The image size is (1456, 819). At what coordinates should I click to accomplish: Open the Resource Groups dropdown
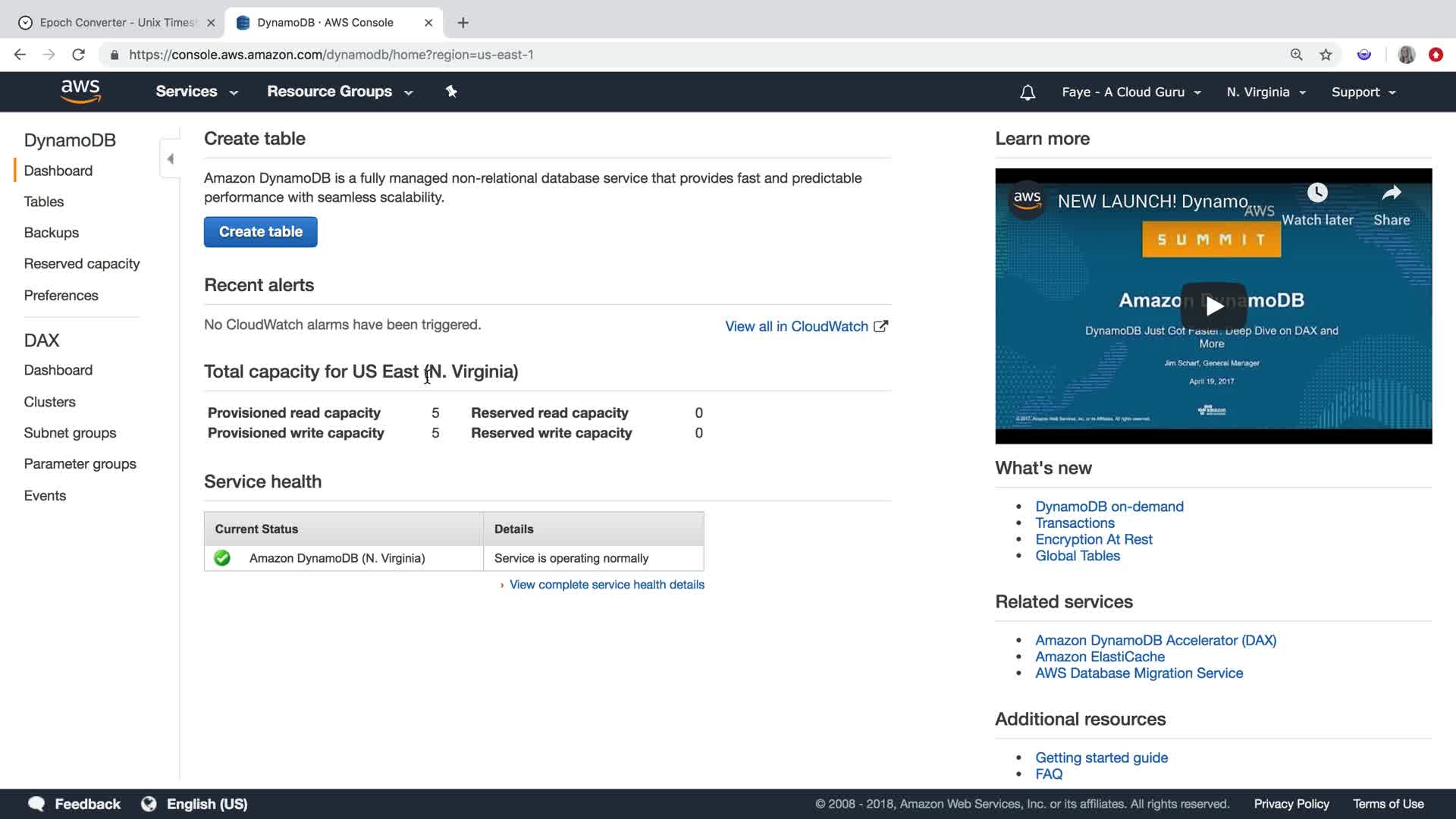pyautogui.click(x=339, y=92)
